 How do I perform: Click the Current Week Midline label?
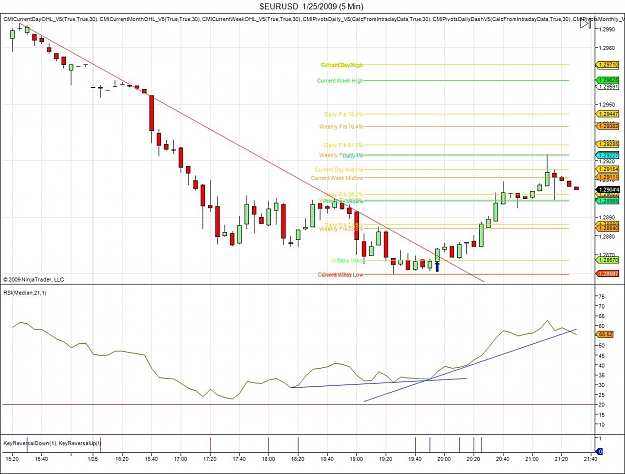click(x=337, y=178)
